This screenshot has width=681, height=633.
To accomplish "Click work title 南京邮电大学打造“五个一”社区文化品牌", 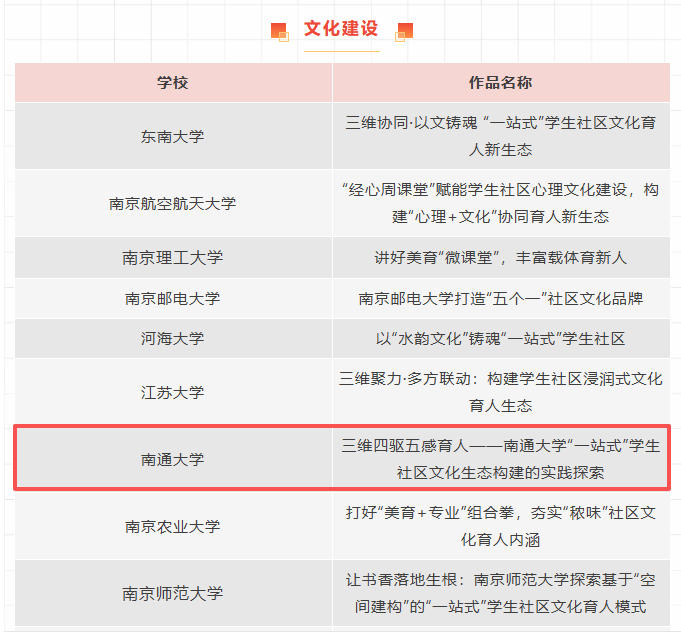I will [x=501, y=298].
